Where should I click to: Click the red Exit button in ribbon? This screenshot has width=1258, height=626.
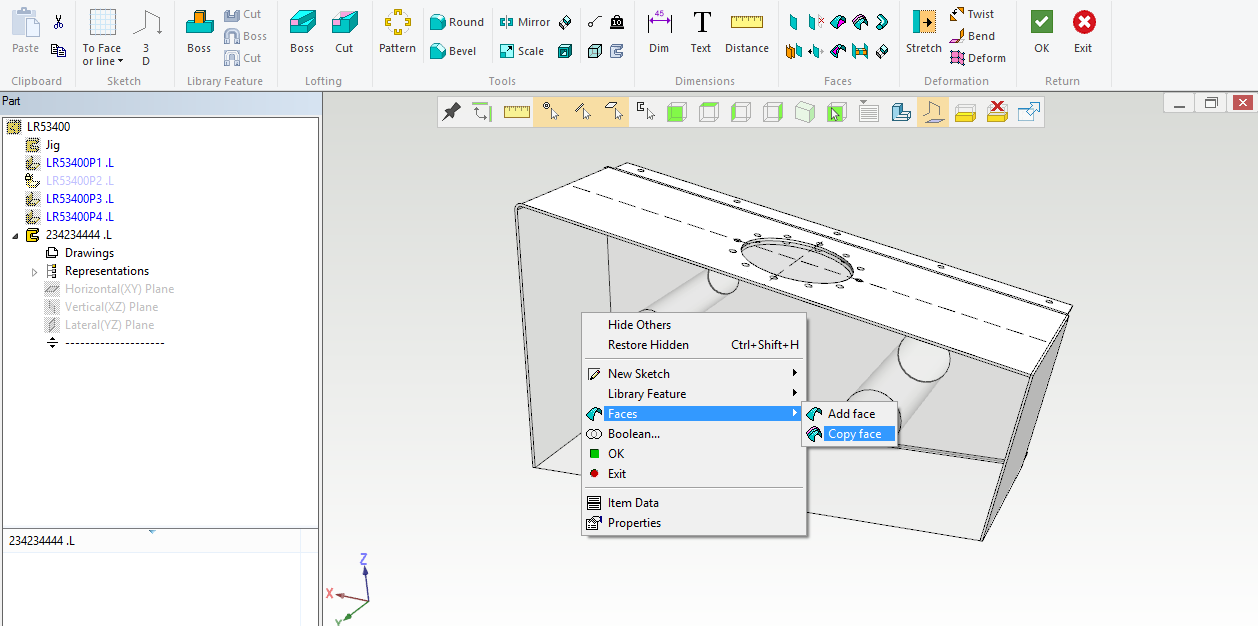tap(1083, 32)
